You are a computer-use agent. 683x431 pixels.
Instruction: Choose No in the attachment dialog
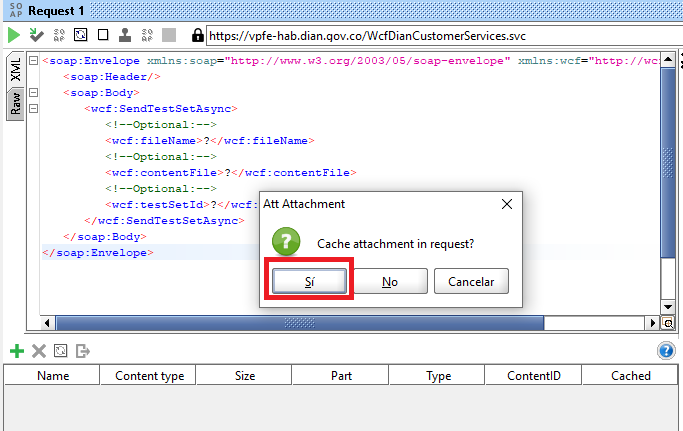click(x=390, y=282)
